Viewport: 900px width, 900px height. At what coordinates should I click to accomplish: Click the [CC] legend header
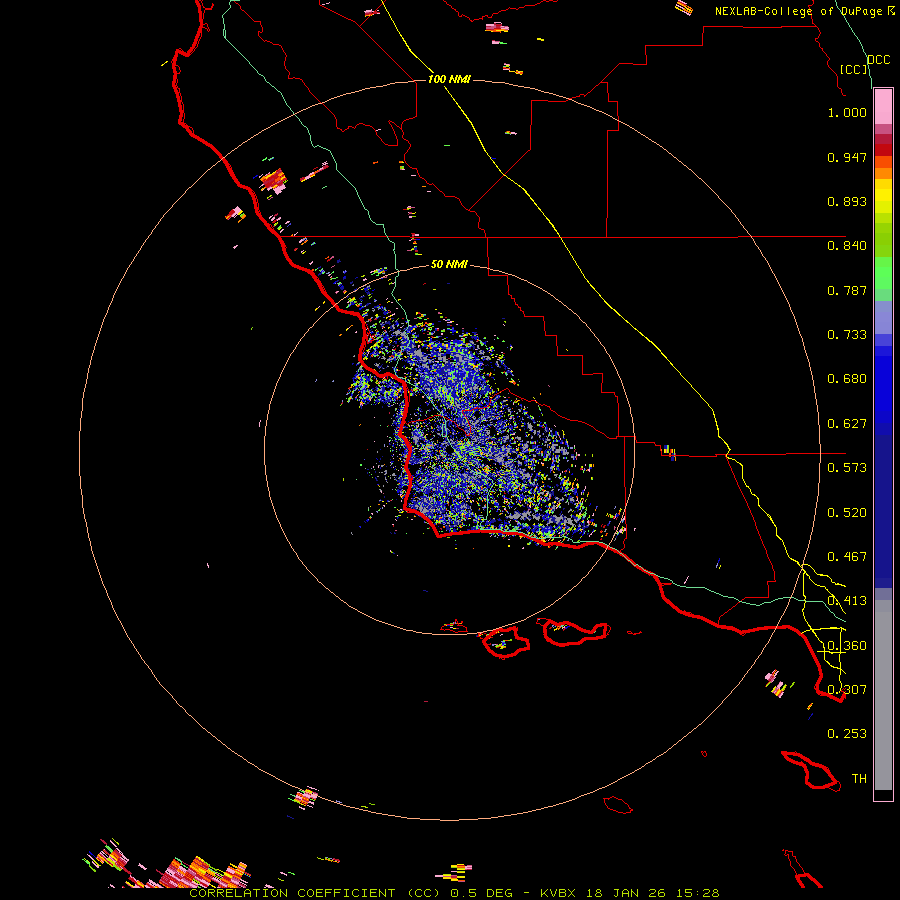853,69
